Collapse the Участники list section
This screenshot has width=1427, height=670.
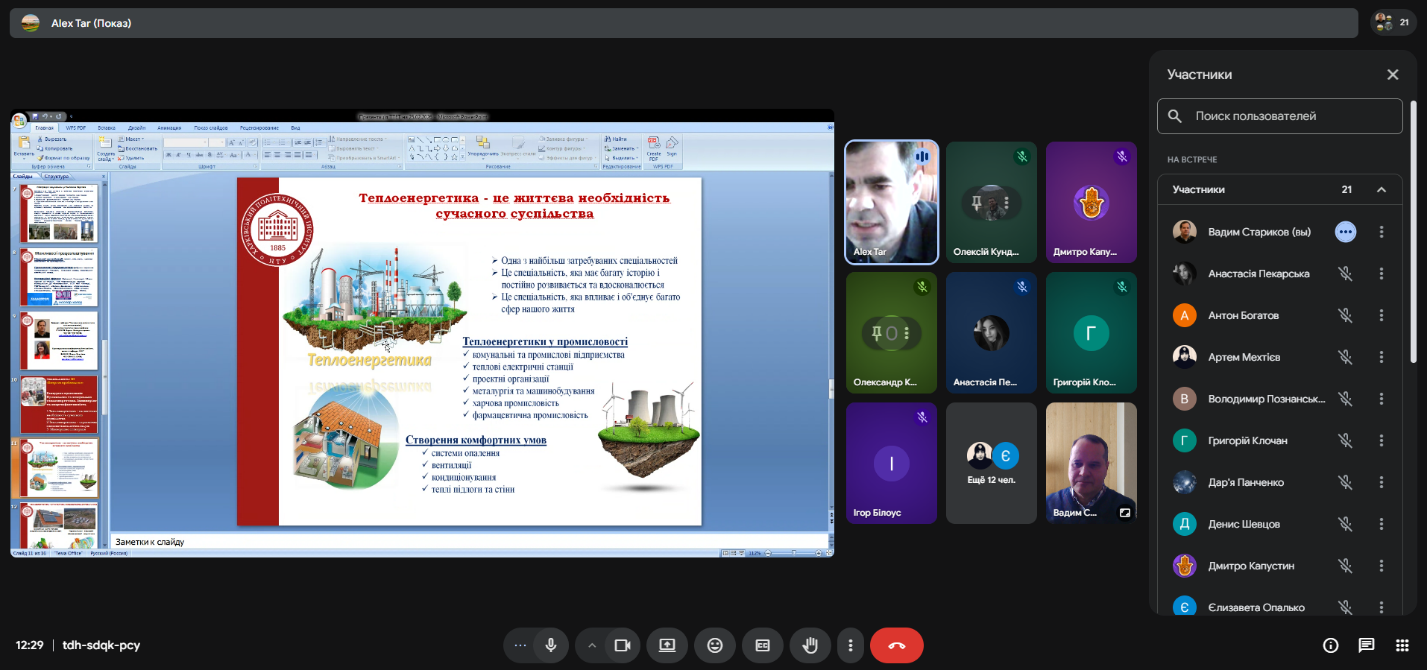[x=1381, y=190]
